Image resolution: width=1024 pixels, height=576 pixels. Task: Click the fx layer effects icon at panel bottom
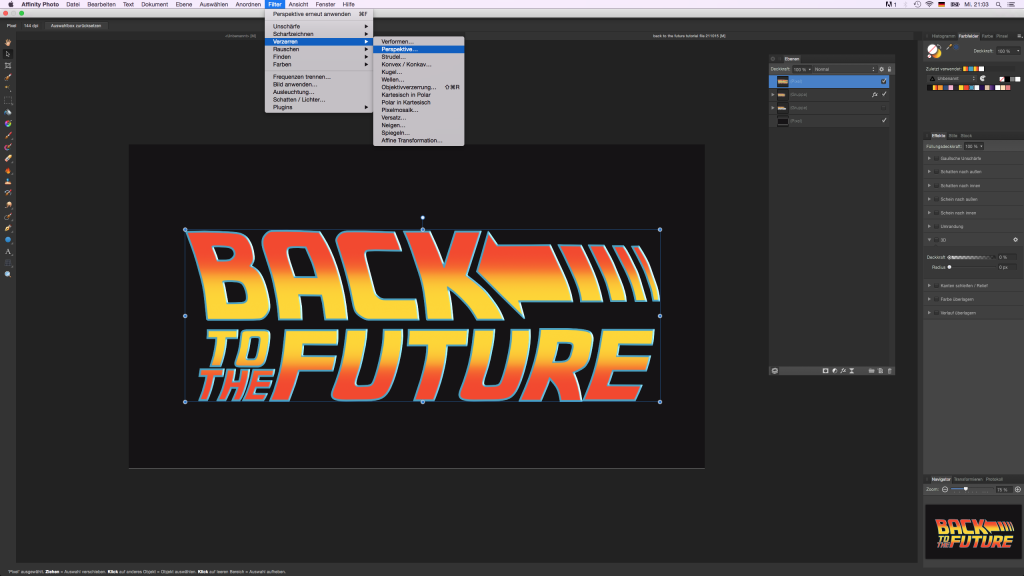(x=843, y=371)
